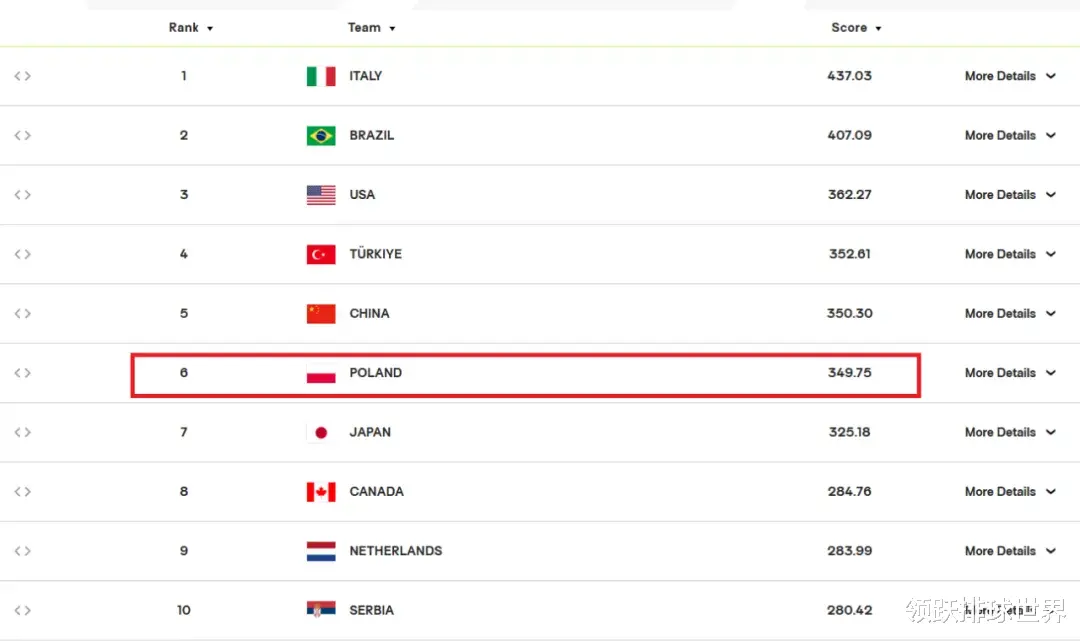Expand More Details for Italy

click(x=1010, y=76)
